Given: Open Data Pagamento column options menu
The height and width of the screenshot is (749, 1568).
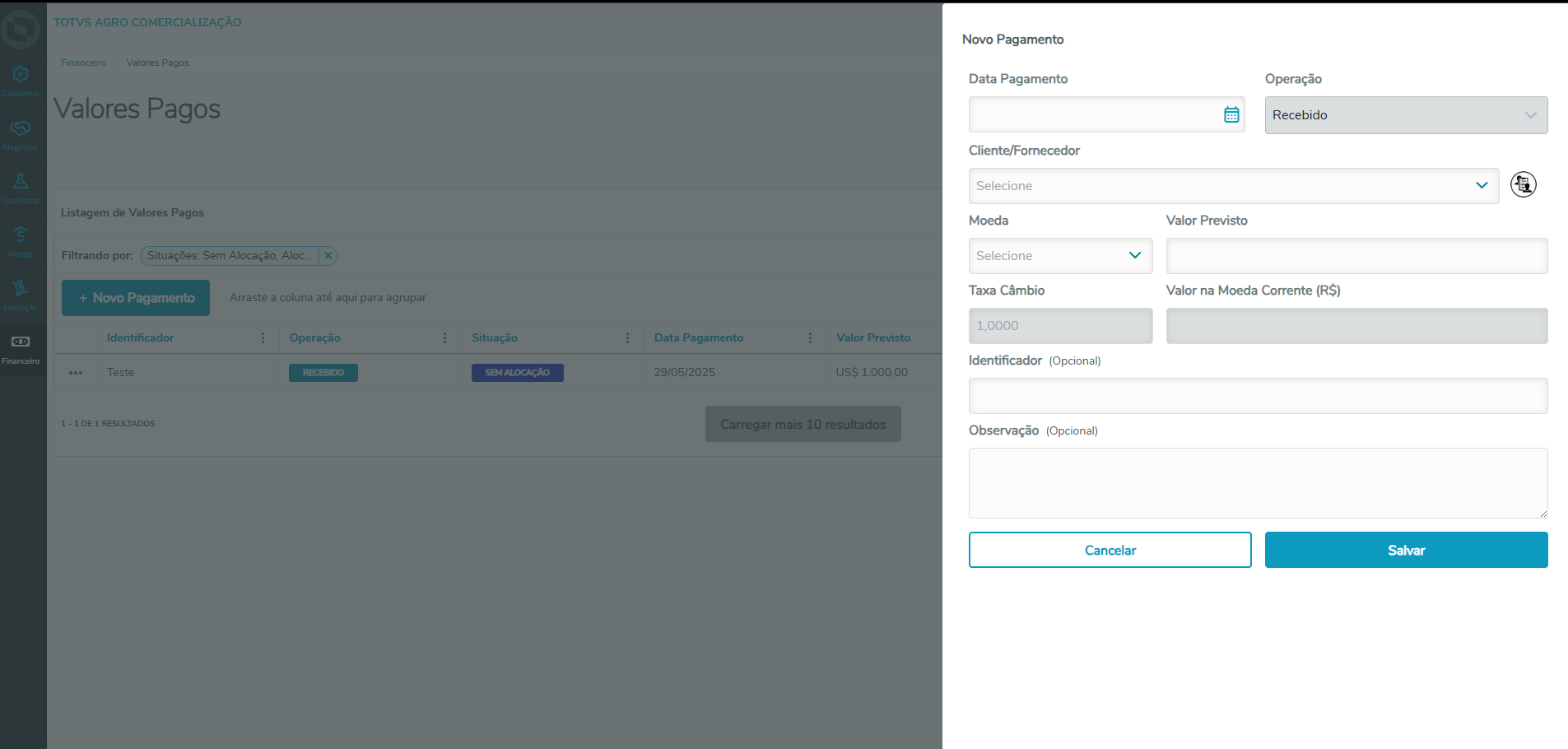Looking at the screenshot, I should 811,338.
